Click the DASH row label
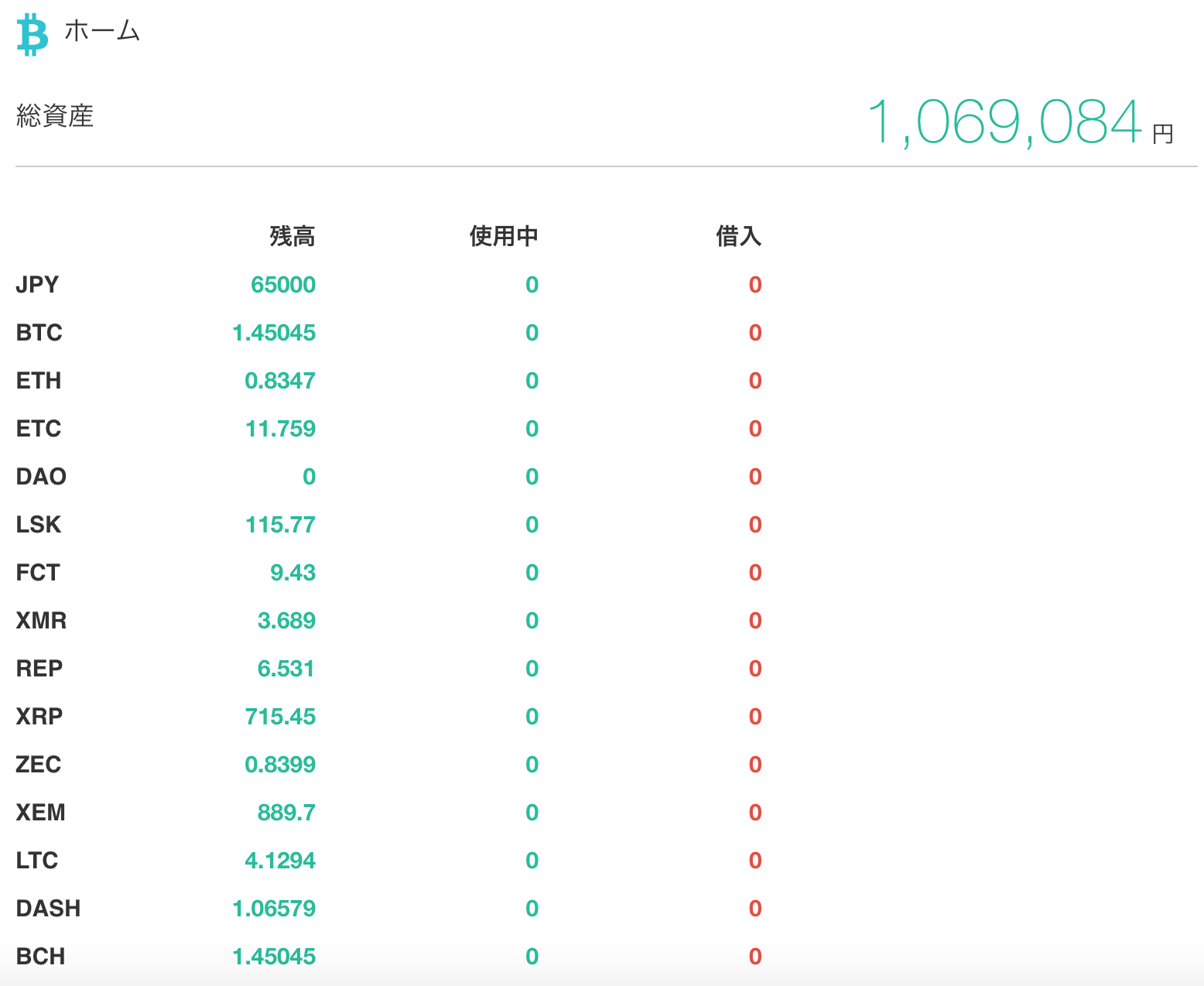 [x=48, y=908]
